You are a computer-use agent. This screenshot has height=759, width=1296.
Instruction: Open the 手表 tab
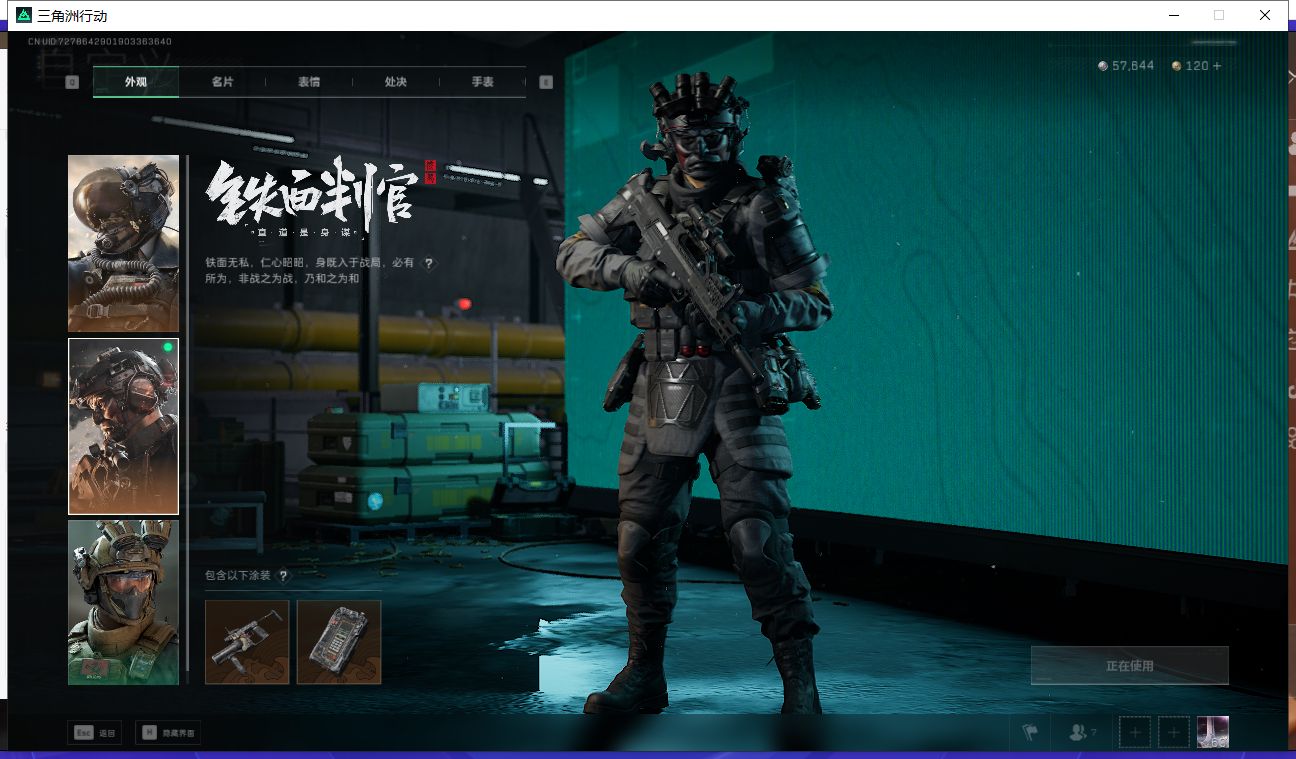(x=482, y=82)
